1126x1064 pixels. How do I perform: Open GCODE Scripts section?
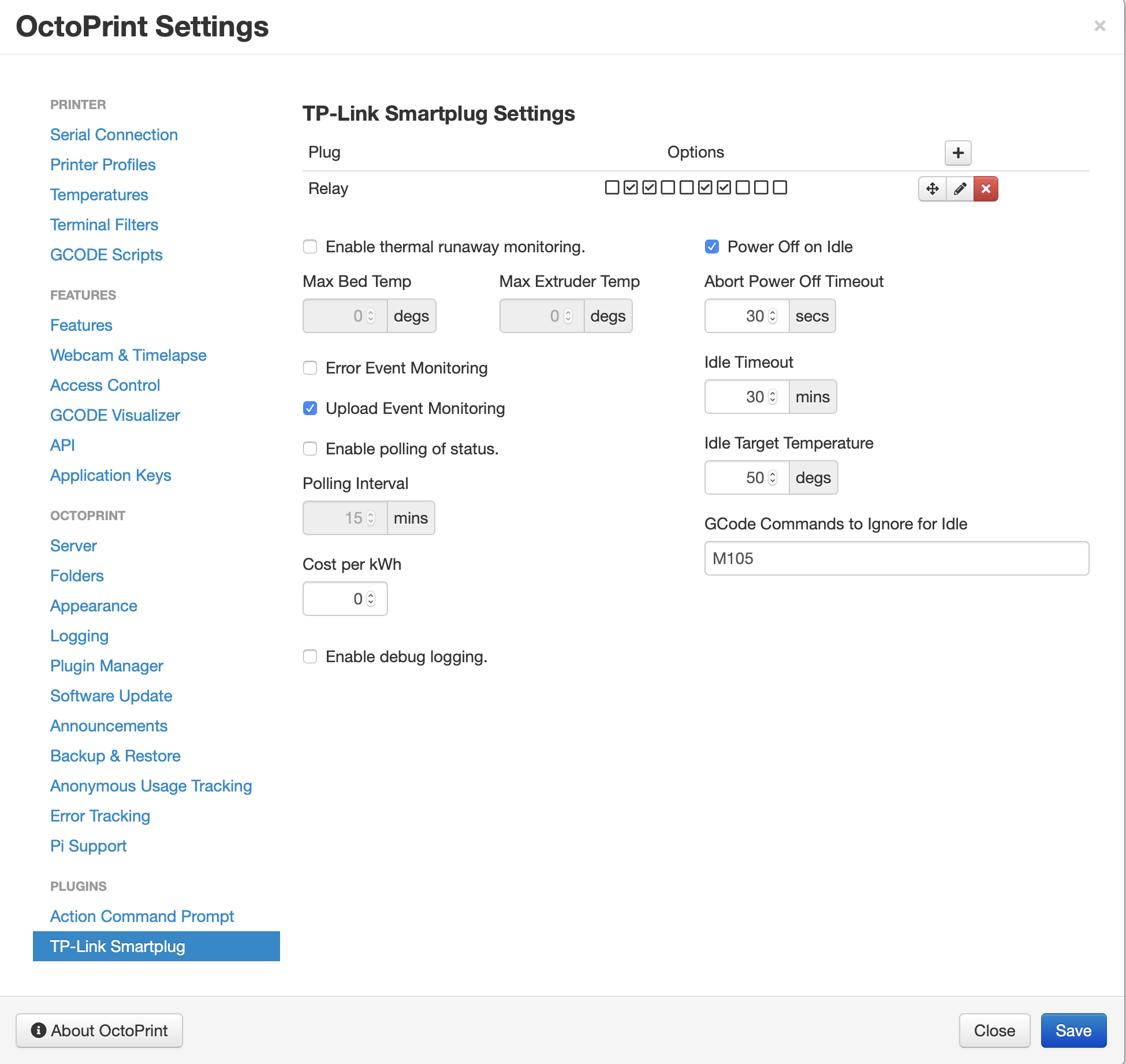[106, 255]
